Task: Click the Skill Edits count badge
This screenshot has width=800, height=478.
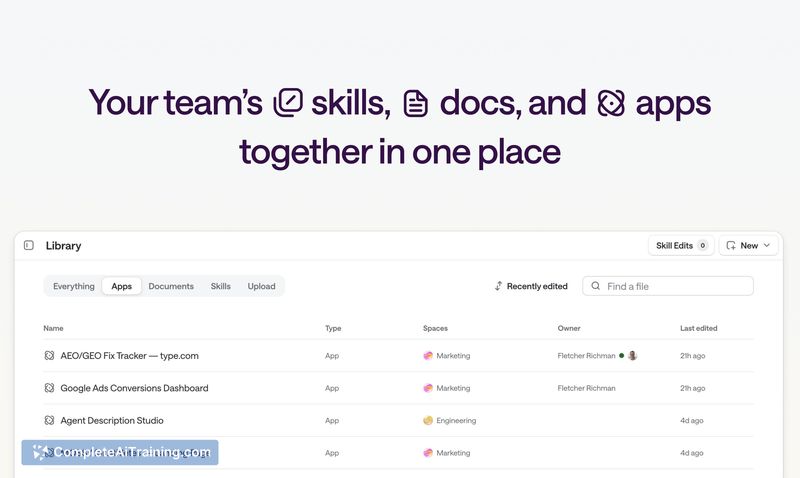Action: (703, 245)
